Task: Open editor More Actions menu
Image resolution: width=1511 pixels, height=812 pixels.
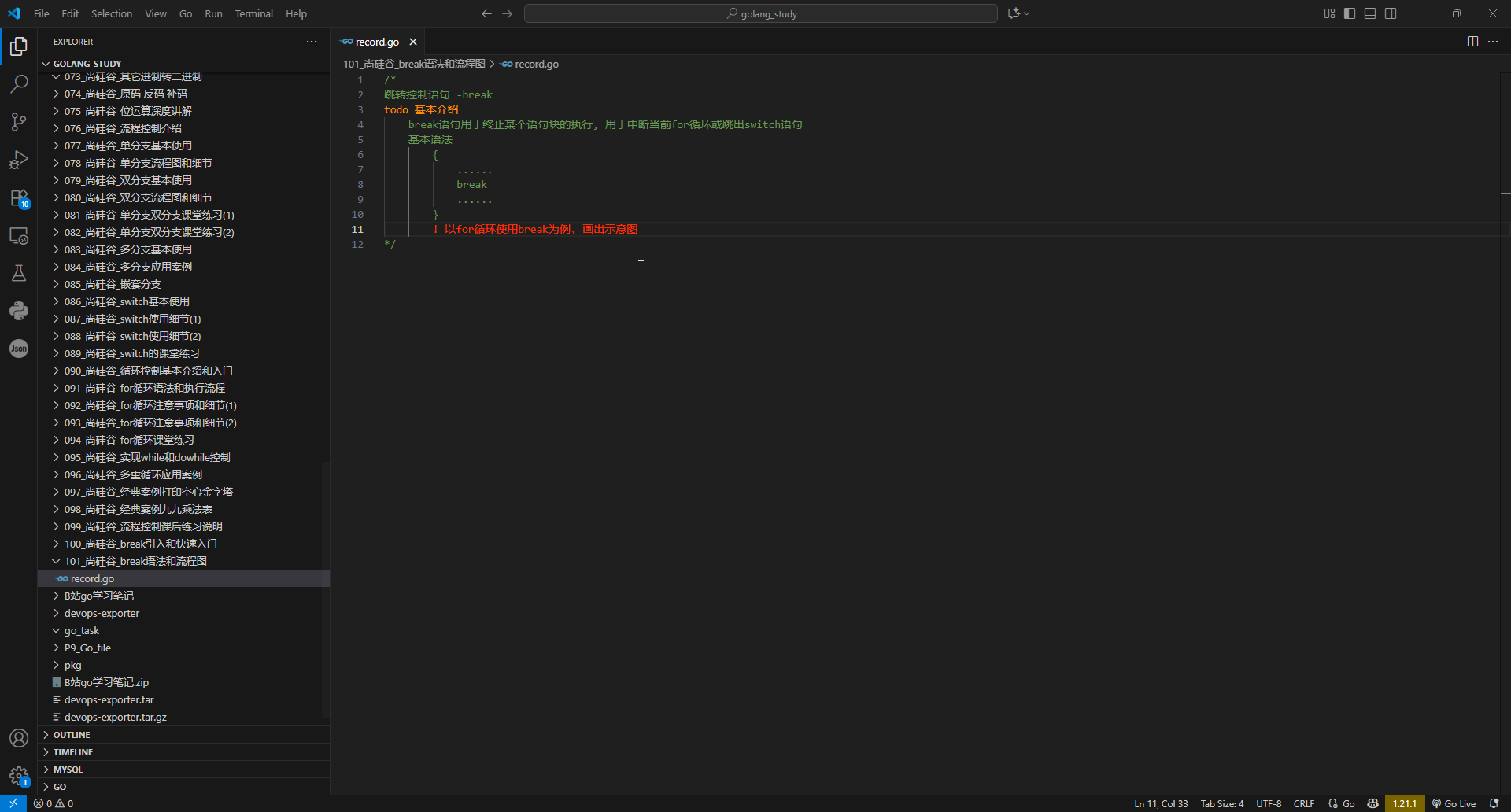Action: [x=1493, y=42]
